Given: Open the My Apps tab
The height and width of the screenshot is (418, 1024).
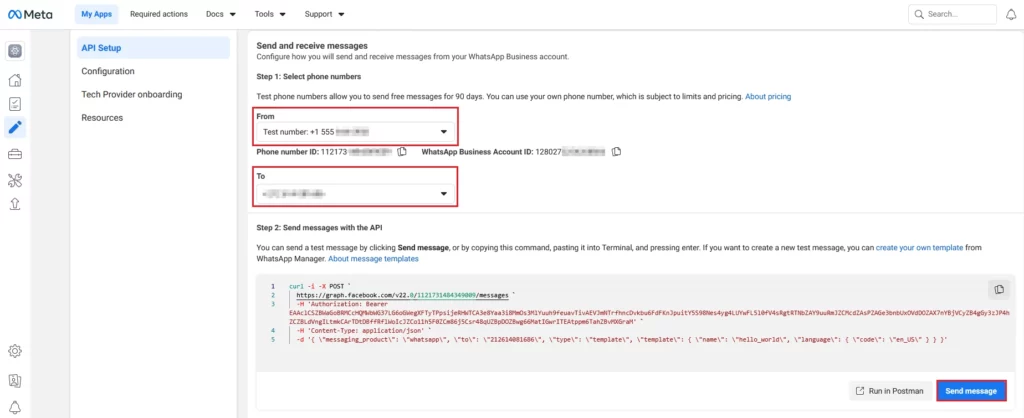Looking at the screenshot, I should point(97,14).
